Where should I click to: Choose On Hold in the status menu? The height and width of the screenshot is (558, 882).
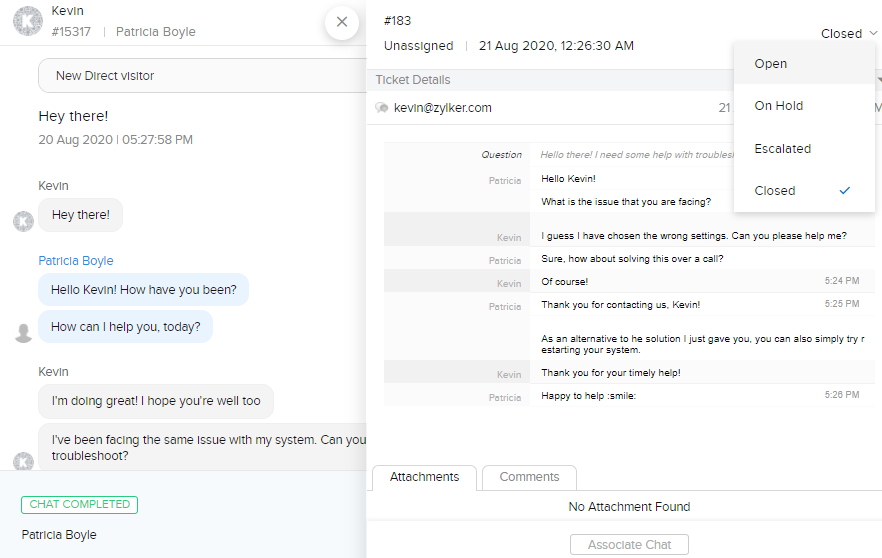tap(779, 106)
